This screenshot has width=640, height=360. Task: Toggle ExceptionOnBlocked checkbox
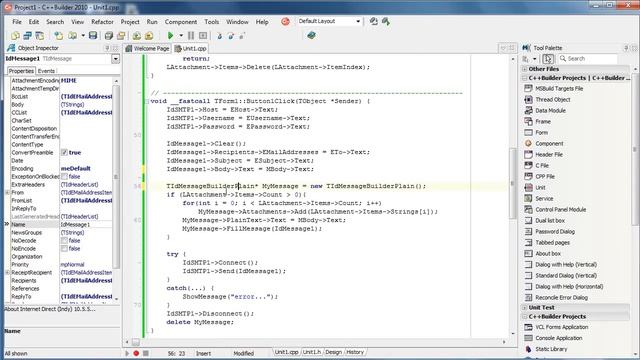(x=64, y=177)
